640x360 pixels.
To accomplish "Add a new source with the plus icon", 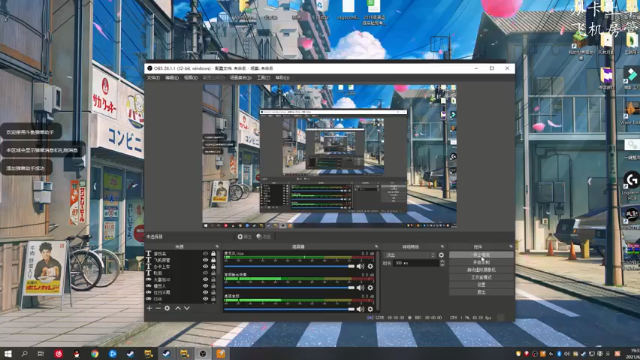I will (149, 309).
